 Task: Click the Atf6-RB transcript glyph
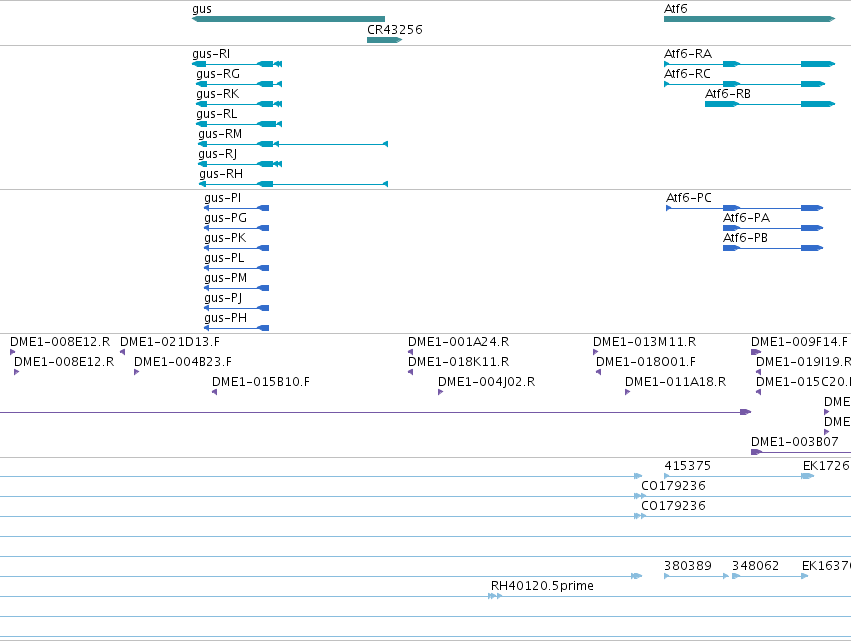pos(770,104)
